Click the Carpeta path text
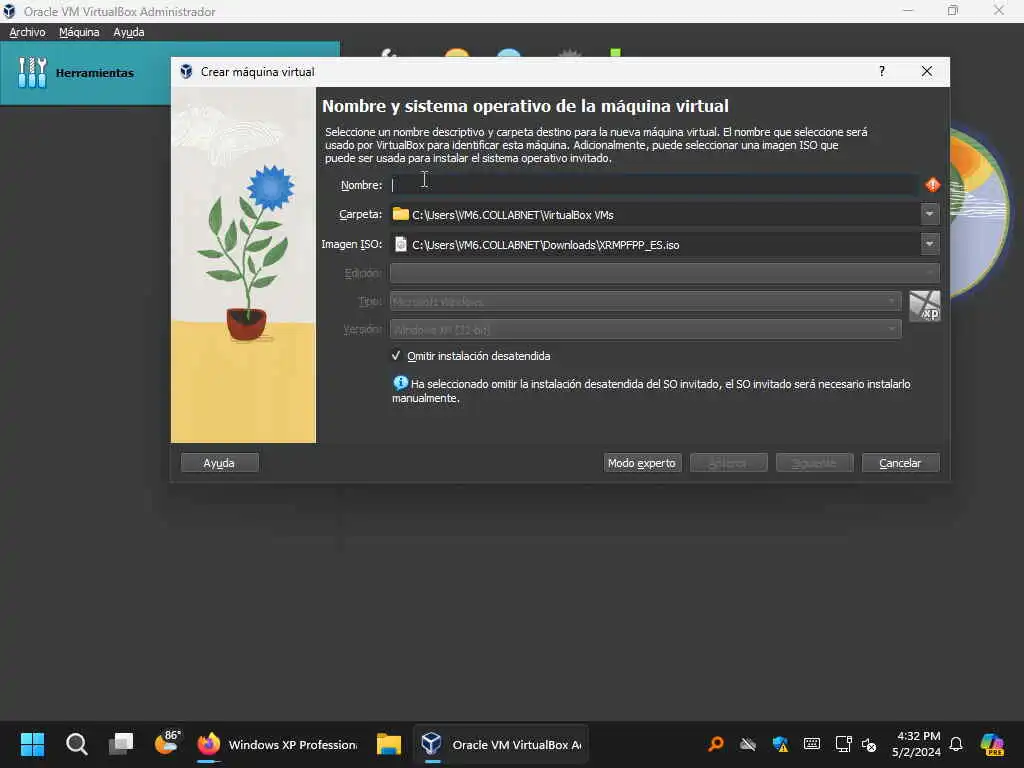The height and width of the screenshot is (768, 1024). click(513, 215)
